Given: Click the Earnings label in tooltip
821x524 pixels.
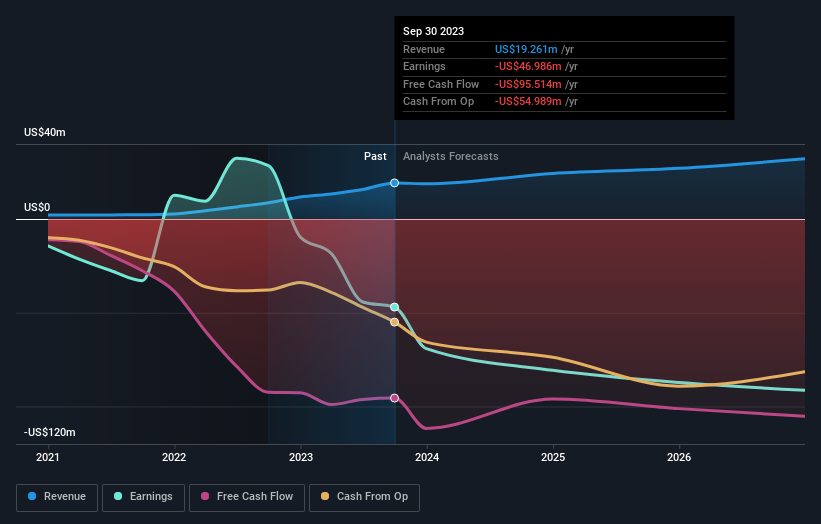Looking at the screenshot, I should (424, 66).
